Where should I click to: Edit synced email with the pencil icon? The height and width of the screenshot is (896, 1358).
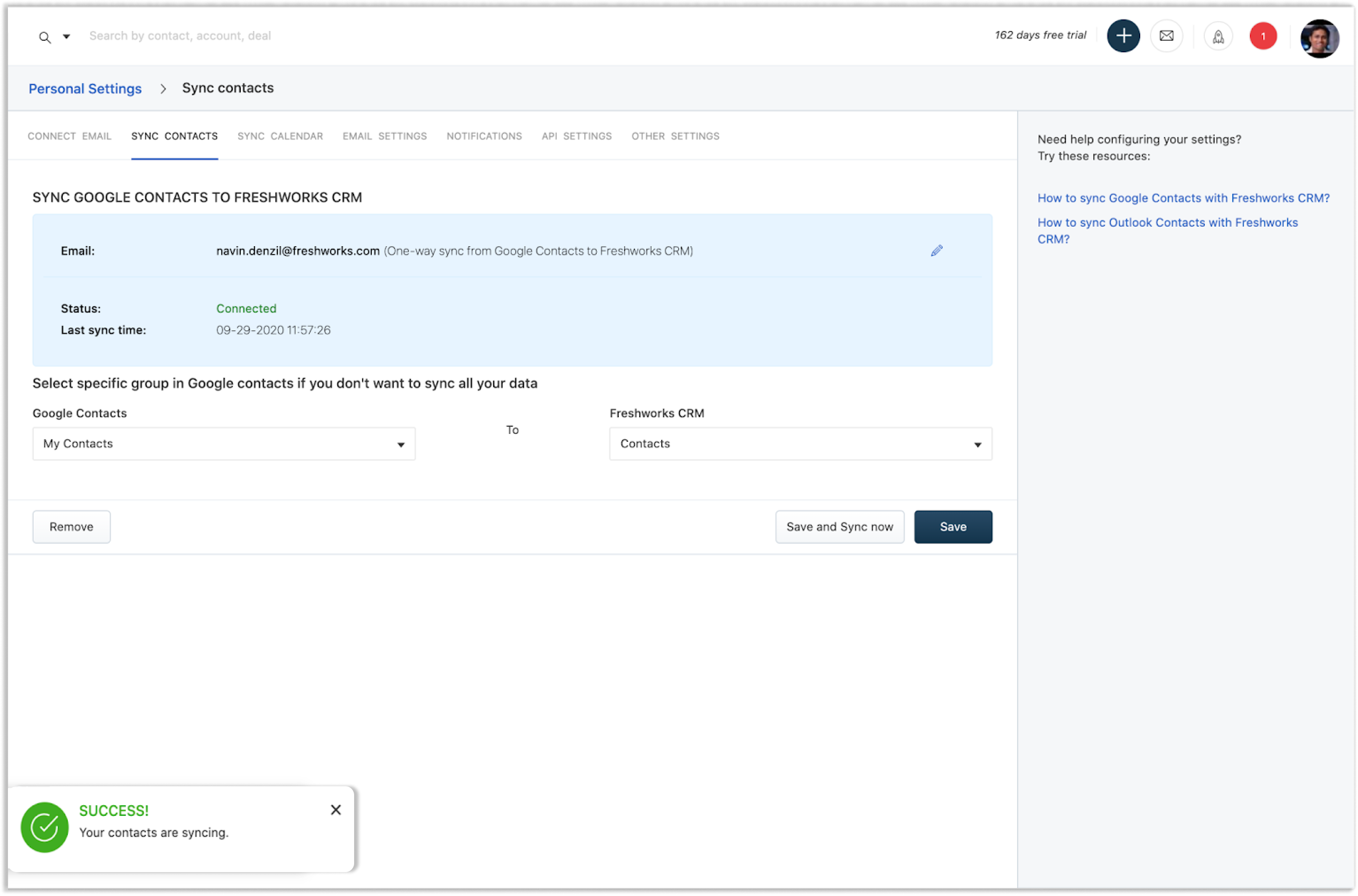936,251
